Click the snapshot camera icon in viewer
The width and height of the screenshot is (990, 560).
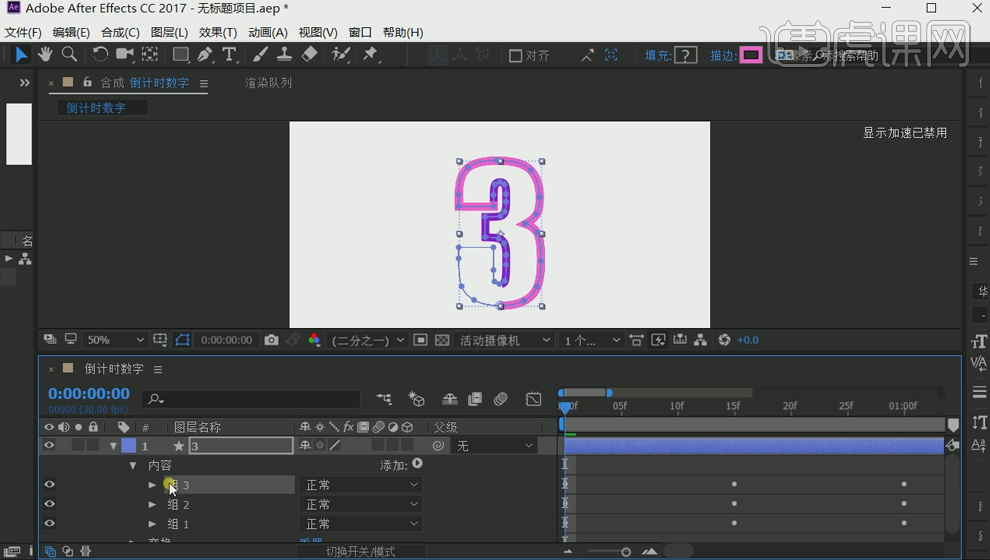click(272, 340)
